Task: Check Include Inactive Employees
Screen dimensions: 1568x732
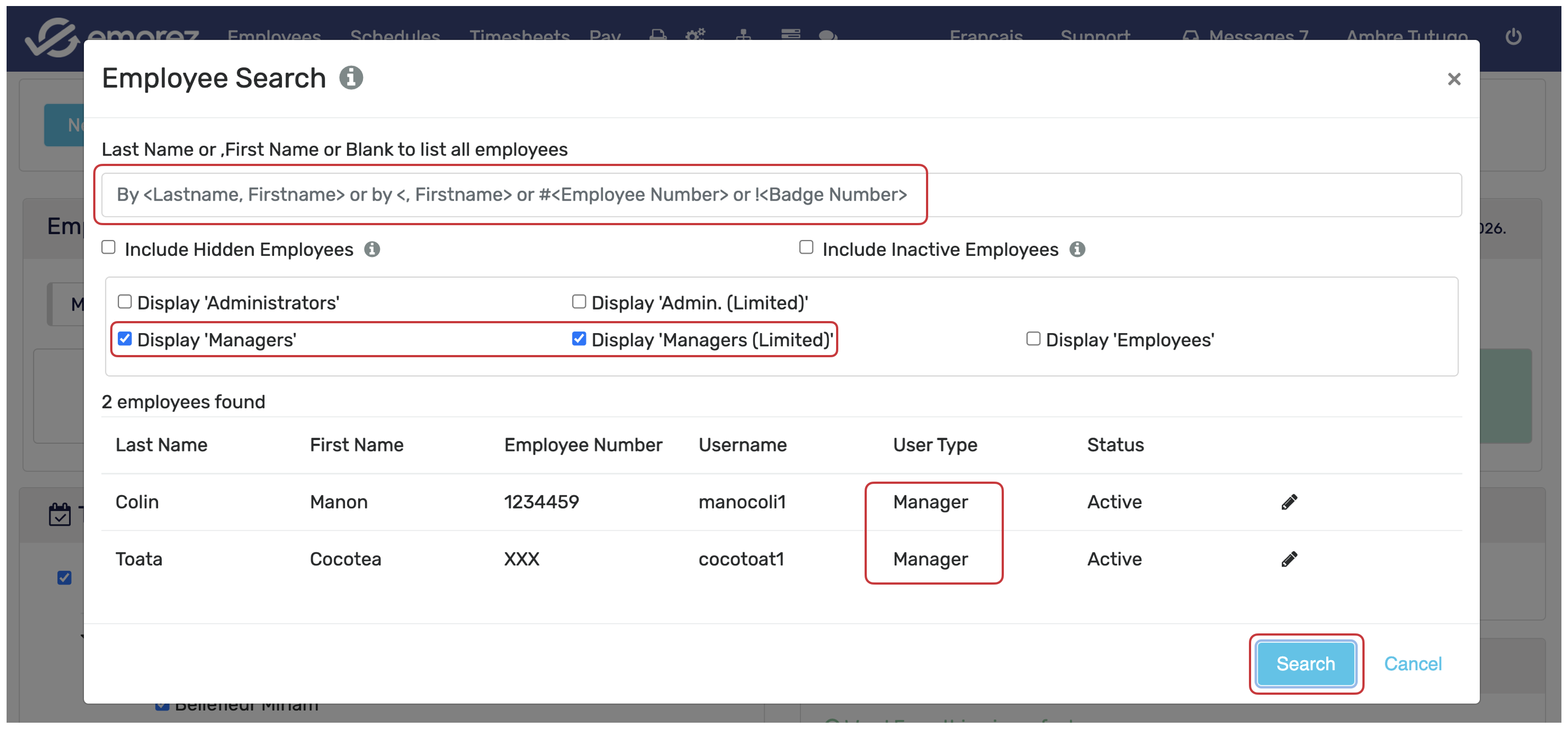Action: [x=806, y=247]
